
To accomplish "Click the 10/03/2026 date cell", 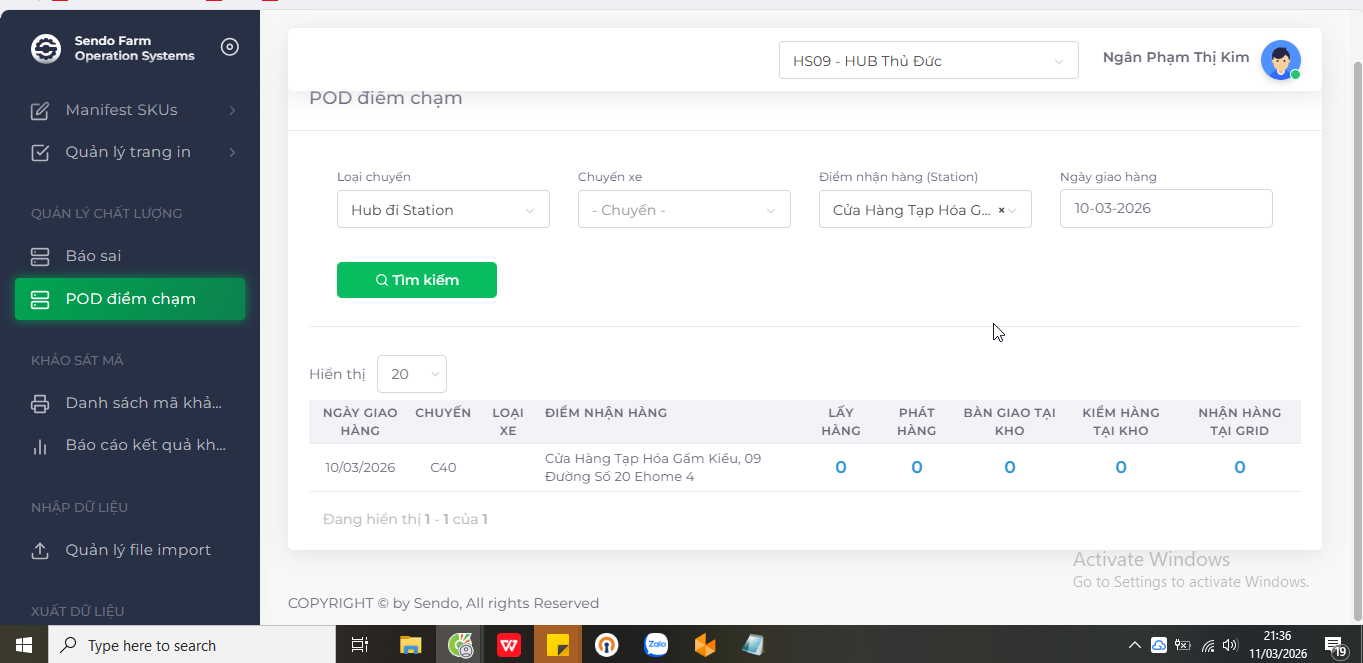I will tap(360, 467).
